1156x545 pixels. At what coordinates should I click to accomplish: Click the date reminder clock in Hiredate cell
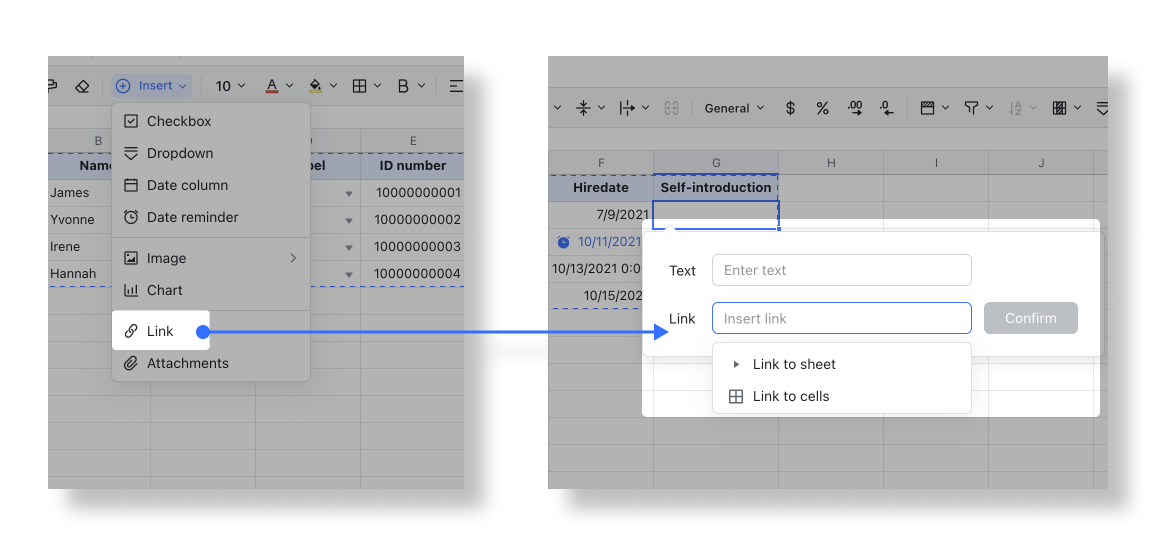(x=564, y=242)
